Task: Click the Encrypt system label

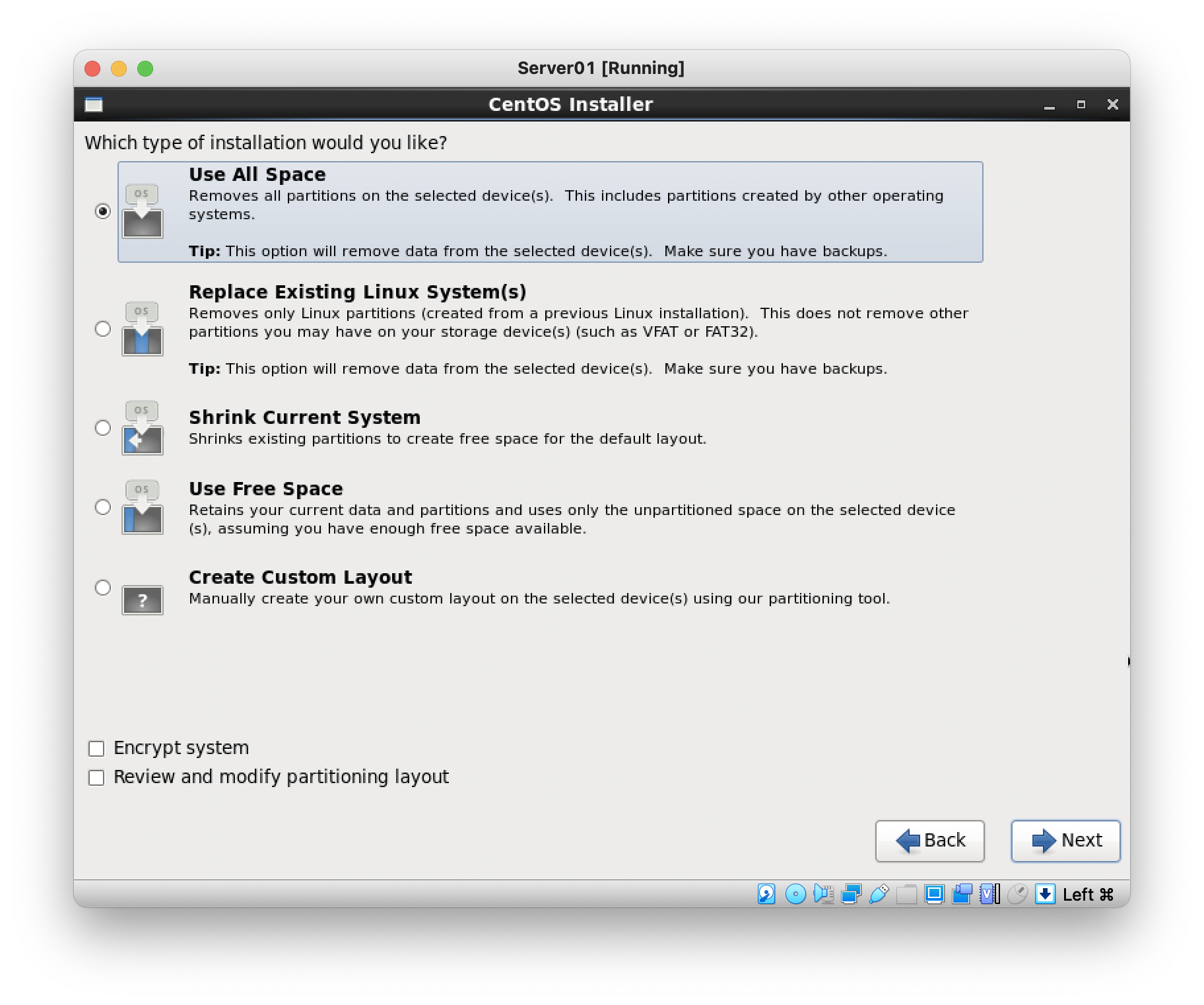Action: tap(182, 748)
